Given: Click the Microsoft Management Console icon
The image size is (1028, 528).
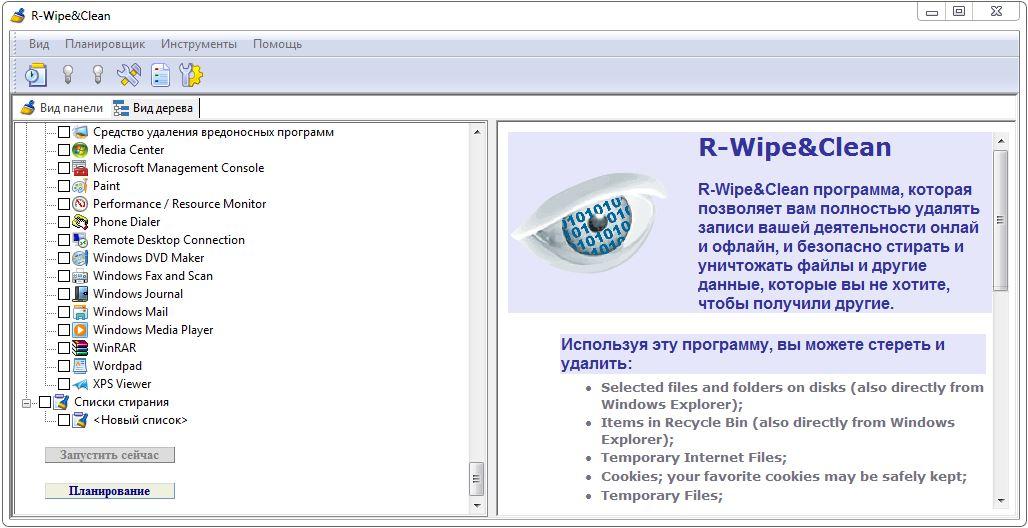Looking at the screenshot, I should click(x=80, y=168).
